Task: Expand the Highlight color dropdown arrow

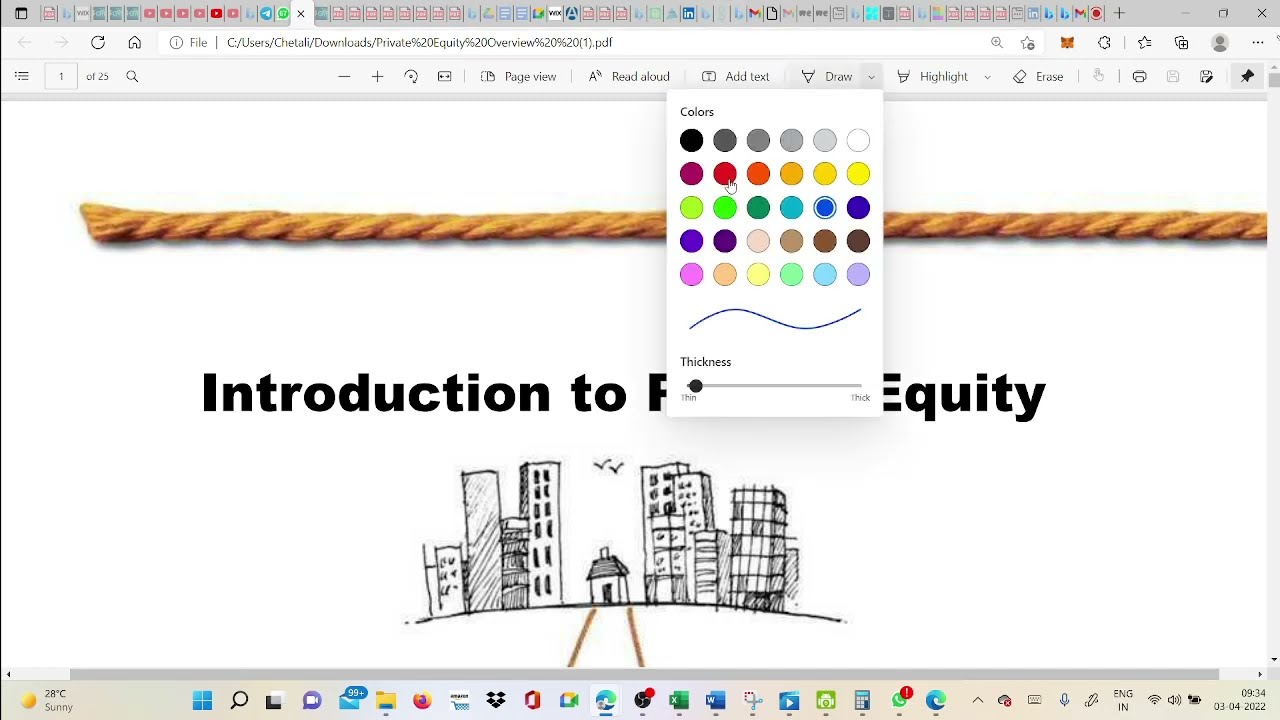Action: click(x=987, y=76)
